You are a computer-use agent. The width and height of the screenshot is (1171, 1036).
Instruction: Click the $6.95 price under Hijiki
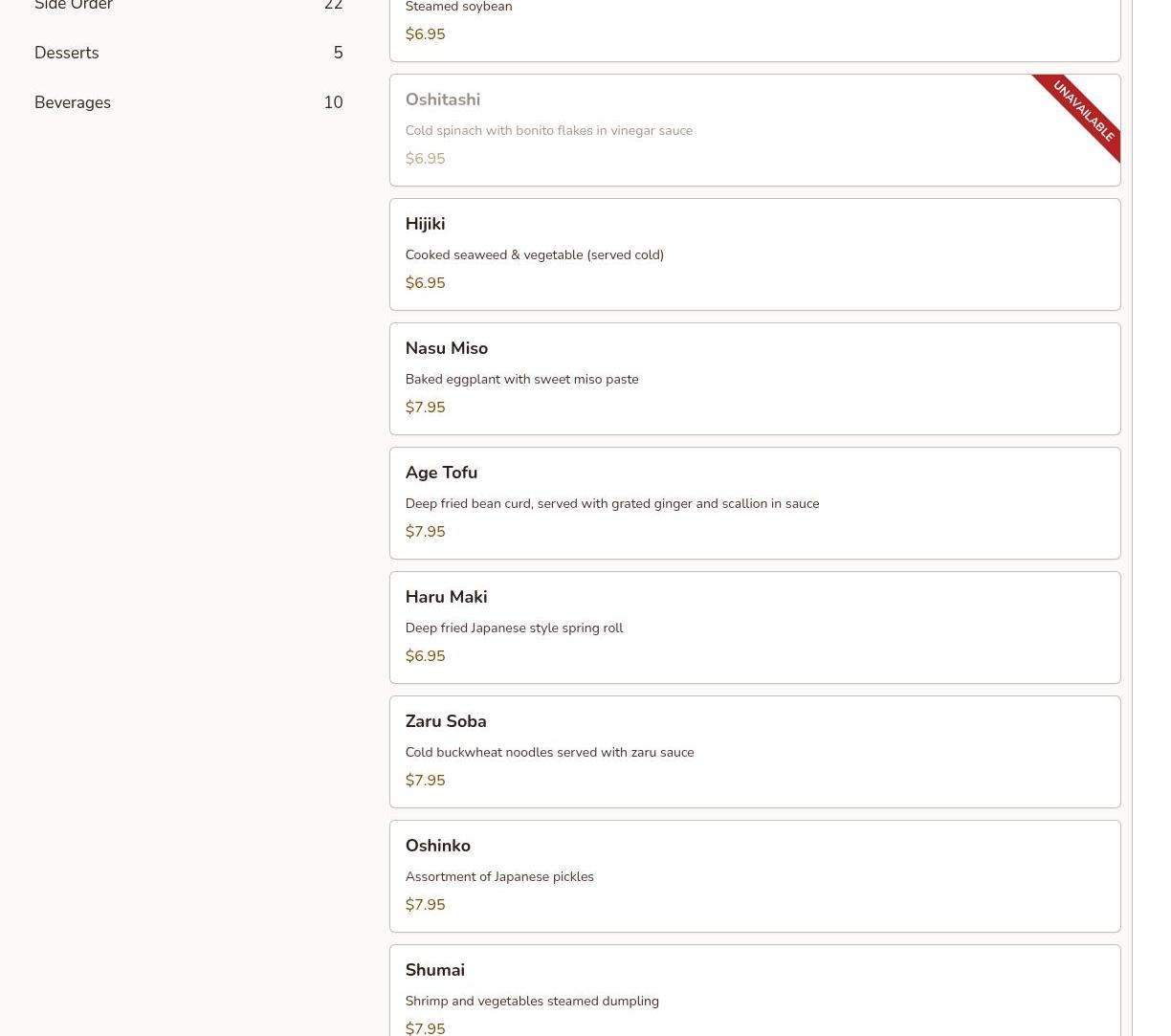425,283
